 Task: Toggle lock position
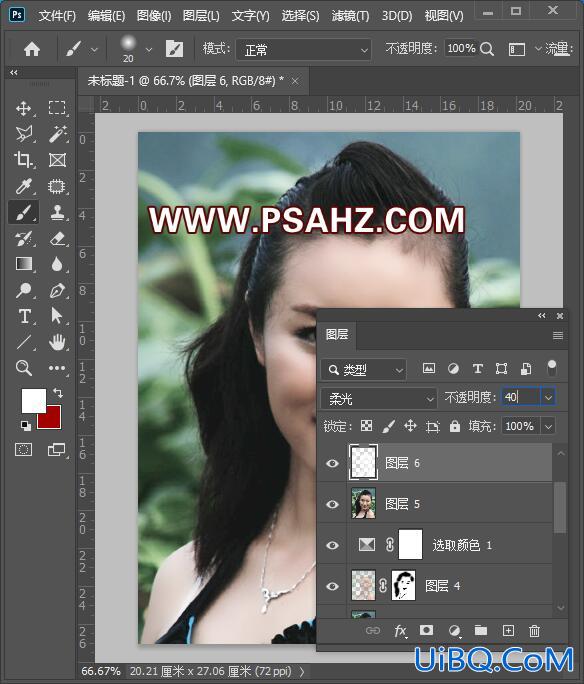[410, 426]
